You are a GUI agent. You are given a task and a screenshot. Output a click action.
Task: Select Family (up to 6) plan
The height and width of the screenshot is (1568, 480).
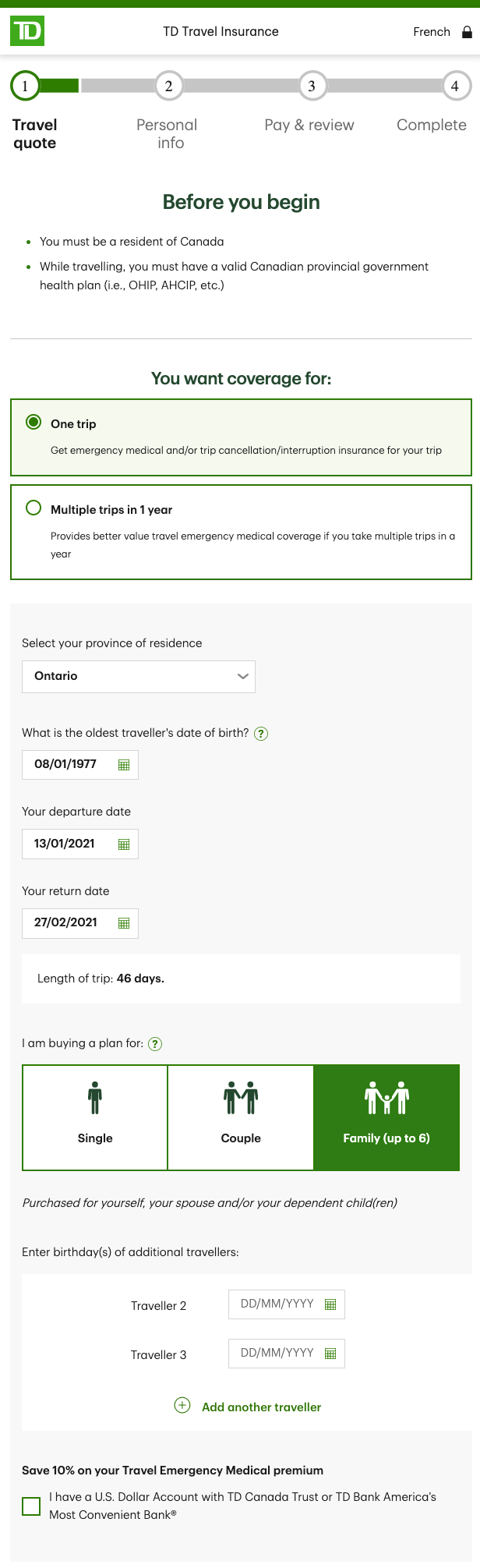point(386,1117)
